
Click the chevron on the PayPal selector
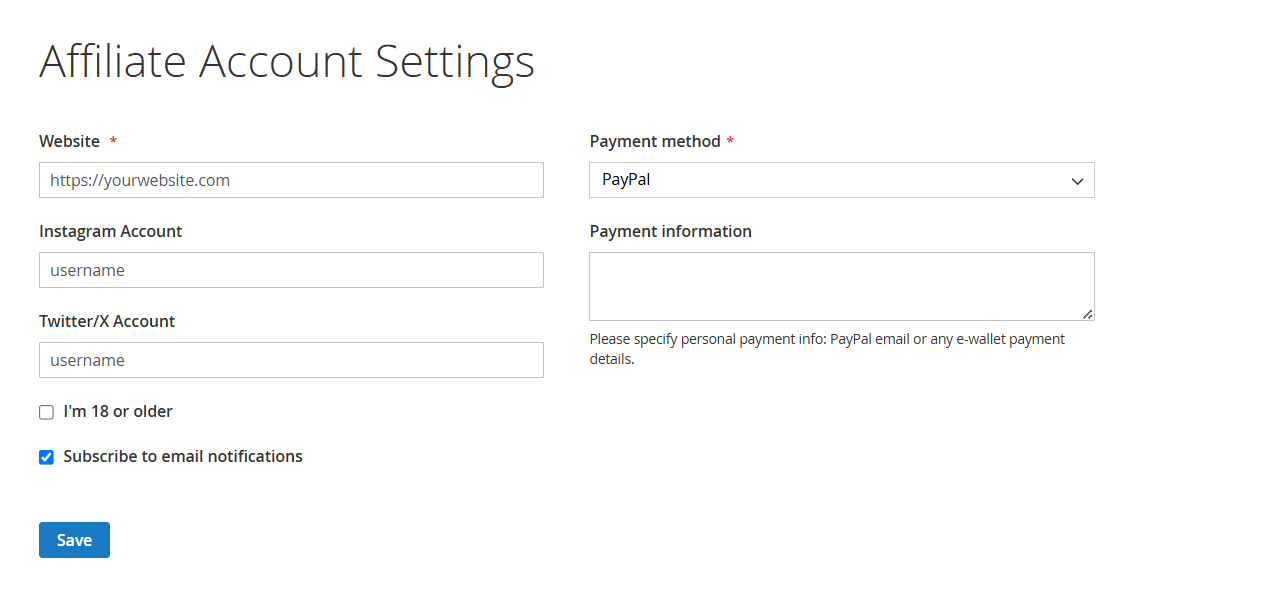(1077, 181)
